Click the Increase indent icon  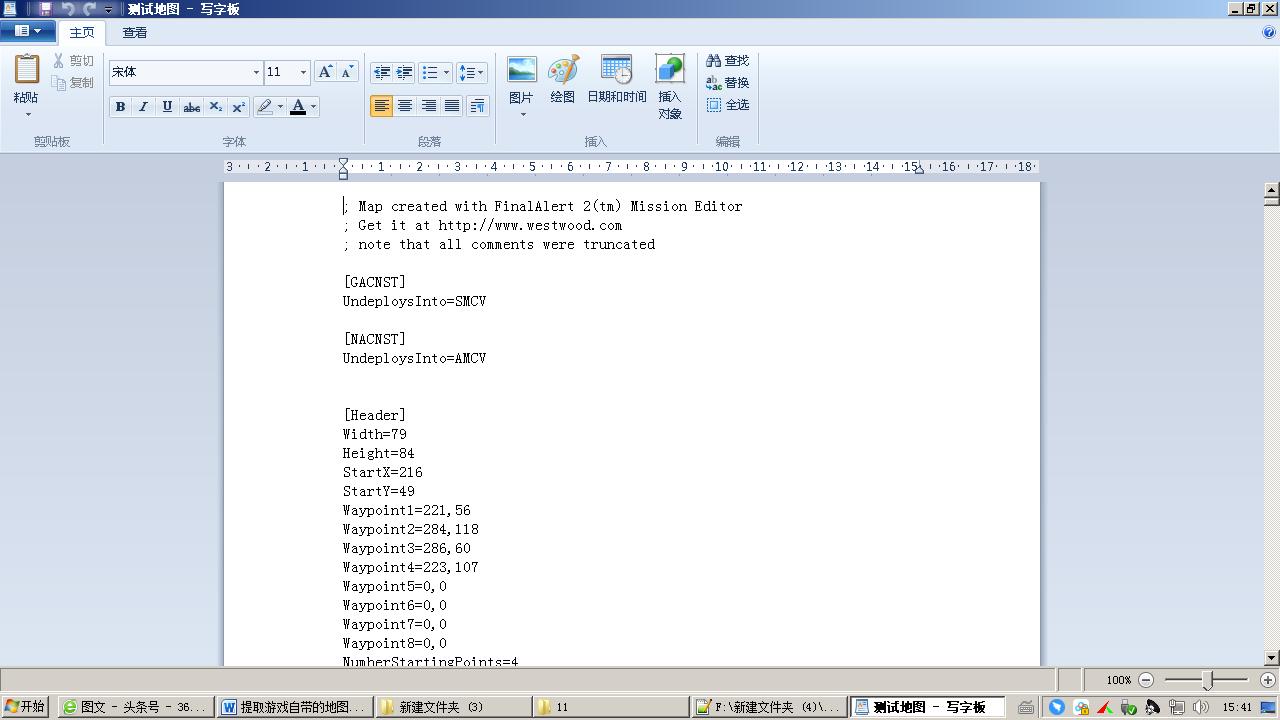[404, 72]
